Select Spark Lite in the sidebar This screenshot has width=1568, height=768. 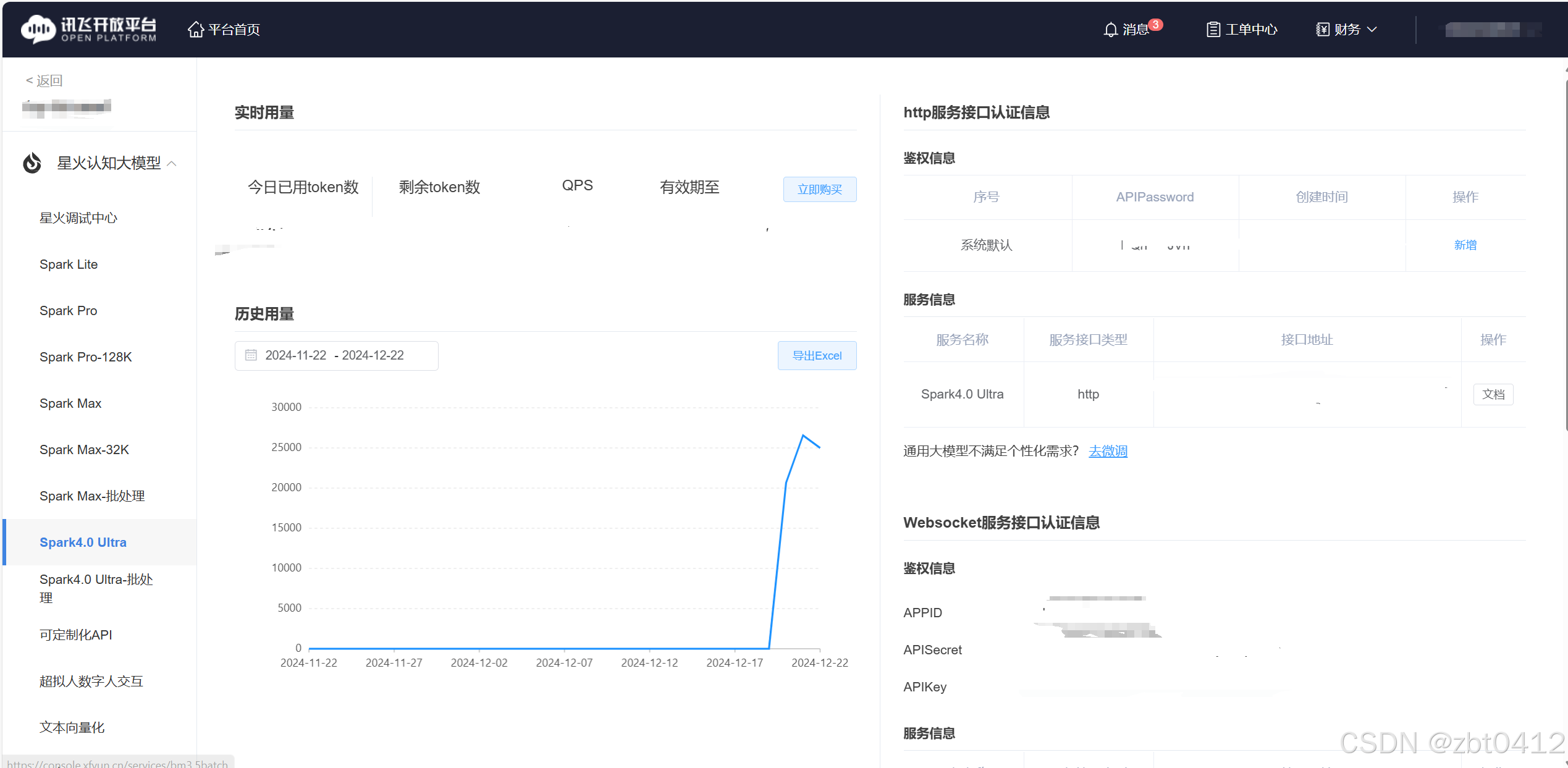69,264
